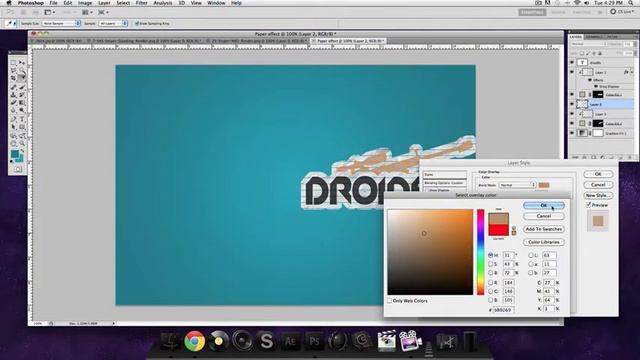The image size is (640, 360).
Task: Select the Clone Stamp tool
Action: click(x=13, y=95)
